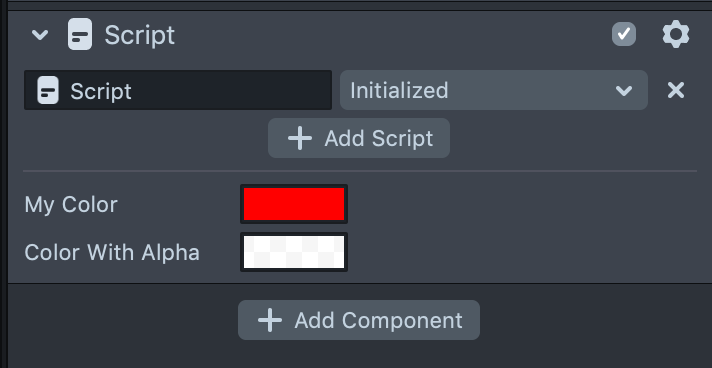Screen dimensions: 712x368
Task: Click the Add Component button
Action: (359, 320)
